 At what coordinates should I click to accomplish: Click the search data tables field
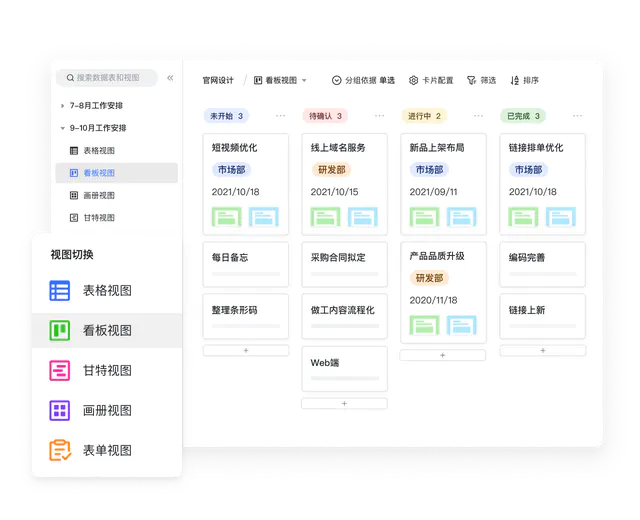click(107, 78)
